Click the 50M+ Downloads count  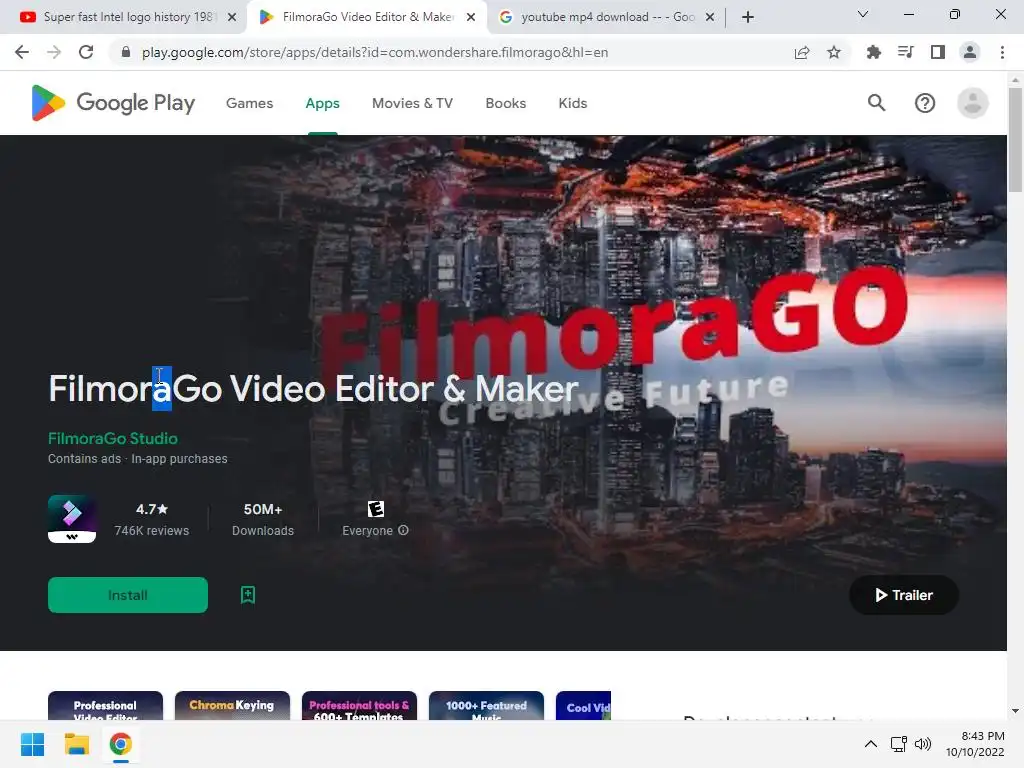(x=263, y=519)
